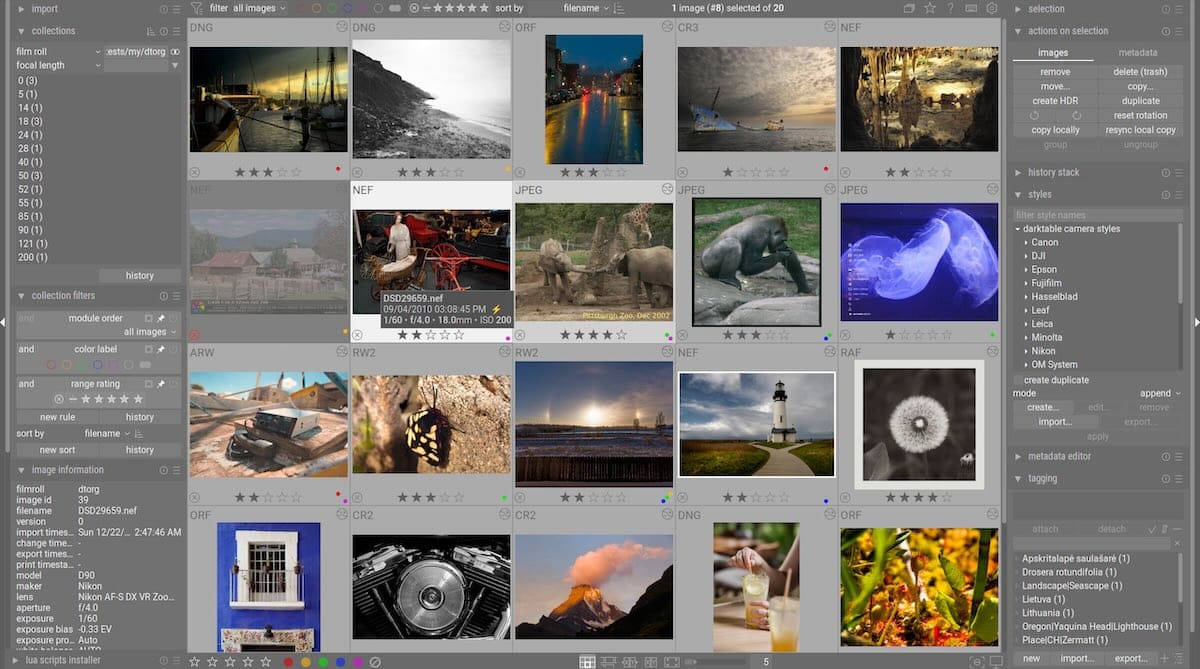The height and width of the screenshot is (669, 1200).
Task: Click rotate counterclockwise icon in actions on selection
Action: (1036, 116)
